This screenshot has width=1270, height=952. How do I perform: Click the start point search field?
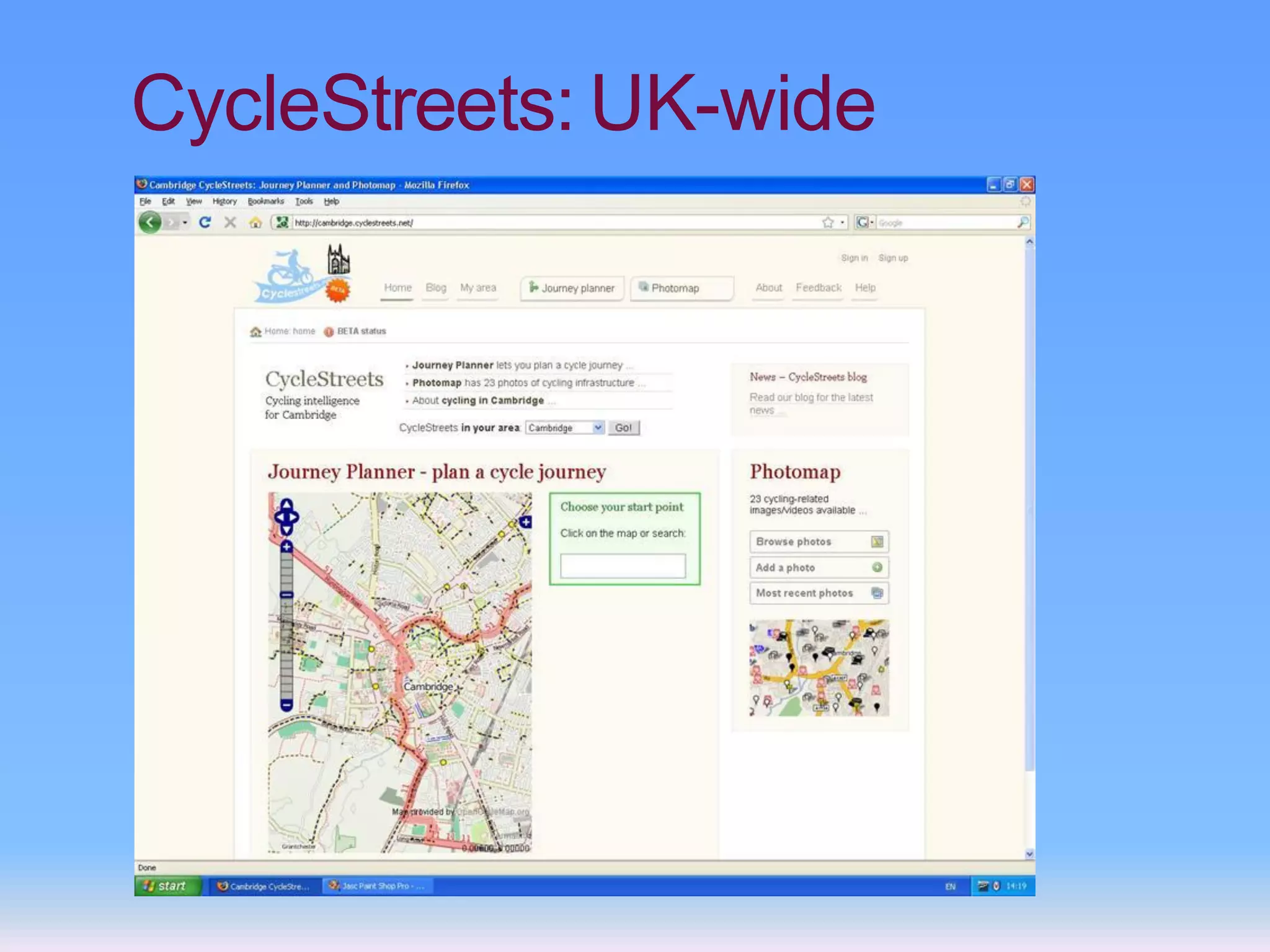623,566
